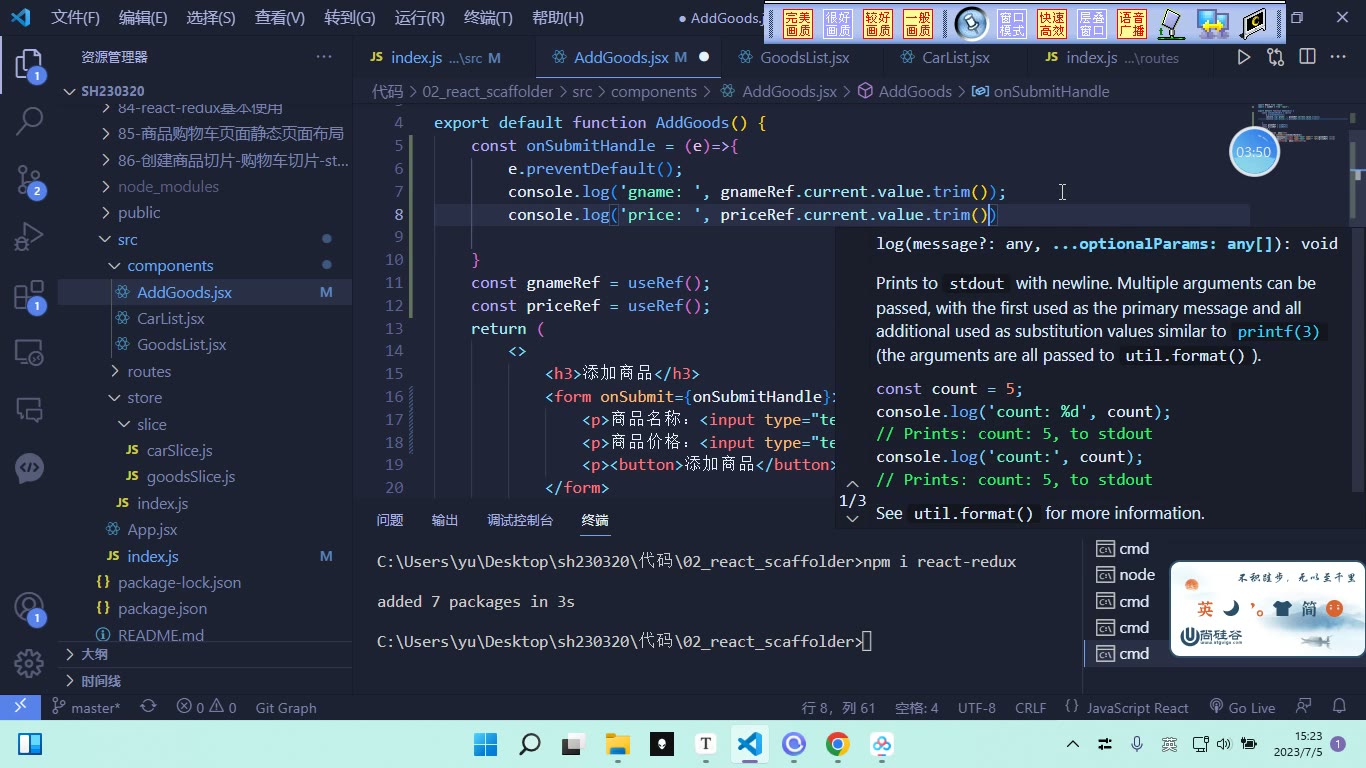Screen dimensions: 1366x768
Task: Open the Search view in activity bar
Action: (29, 122)
